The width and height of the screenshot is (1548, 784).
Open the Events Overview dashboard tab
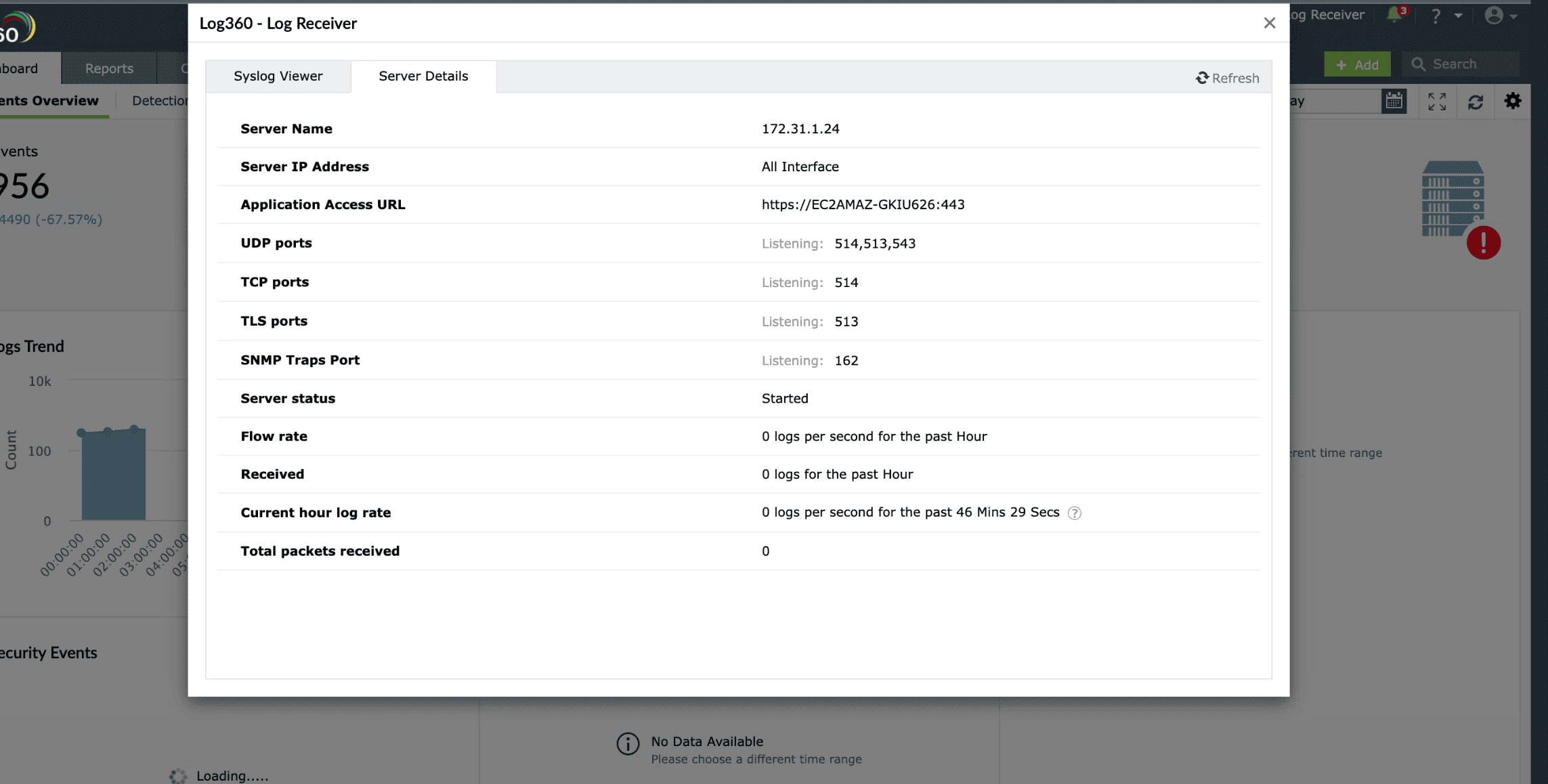pyautogui.click(x=50, y=101)
